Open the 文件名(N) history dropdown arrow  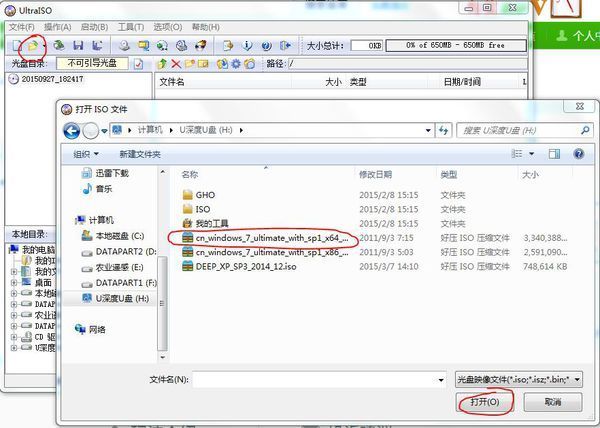click(441, 380)
